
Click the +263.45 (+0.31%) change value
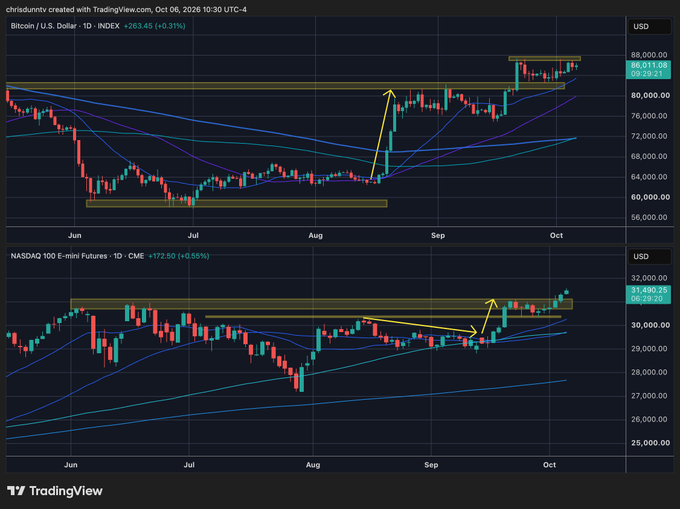[154, 26]
